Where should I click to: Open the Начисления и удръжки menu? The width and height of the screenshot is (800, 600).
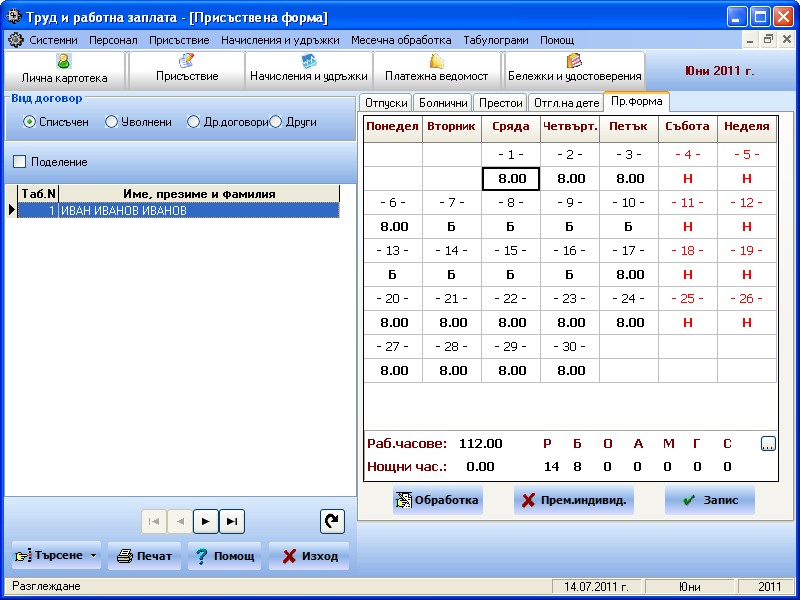(x=280, y=40)
